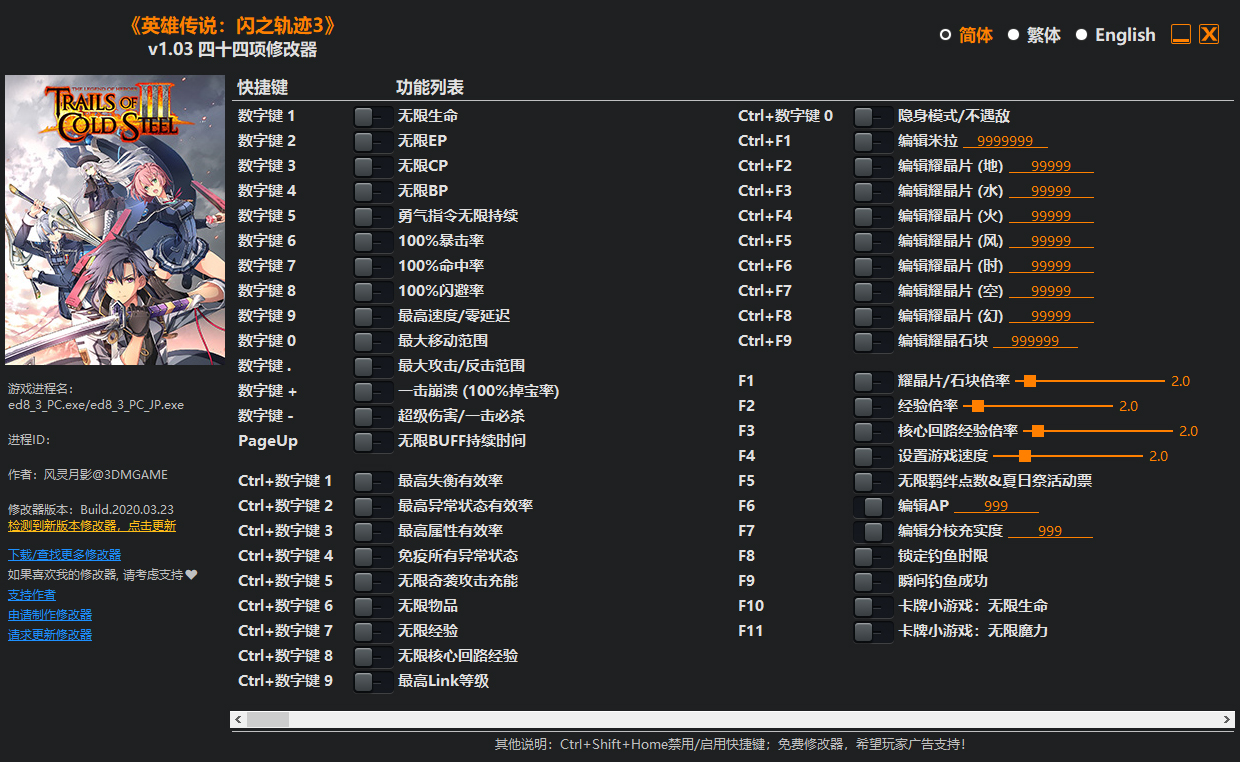Click the 耀晶片/石块倍率 slider
The image size is (1240, 762).
pos(1090,381)
